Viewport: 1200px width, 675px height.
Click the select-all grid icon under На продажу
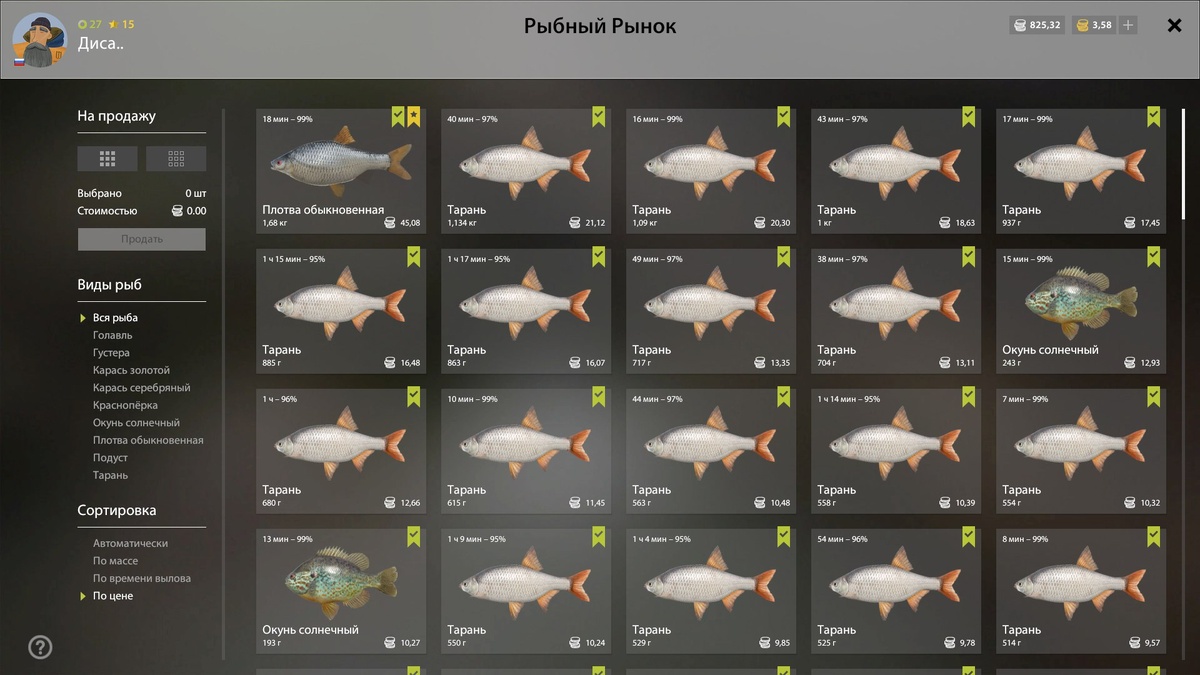tap(108, 158)
